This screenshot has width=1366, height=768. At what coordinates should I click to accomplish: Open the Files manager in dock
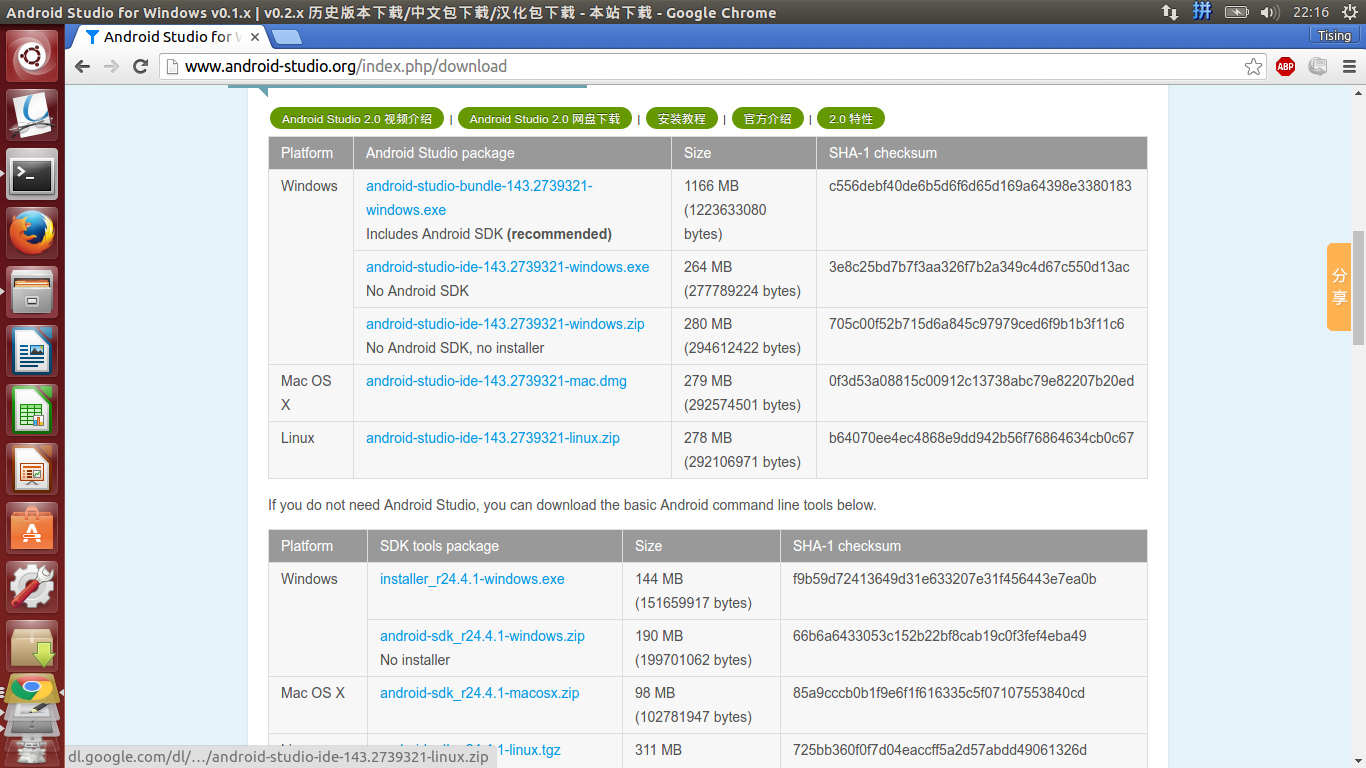[x=33, y=292]
